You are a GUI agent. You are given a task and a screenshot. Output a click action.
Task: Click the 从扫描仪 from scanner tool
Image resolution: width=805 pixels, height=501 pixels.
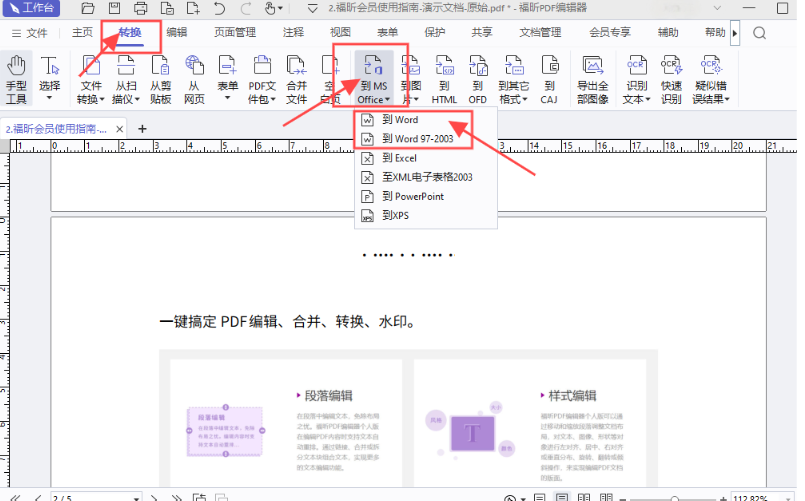pos(126,79)
